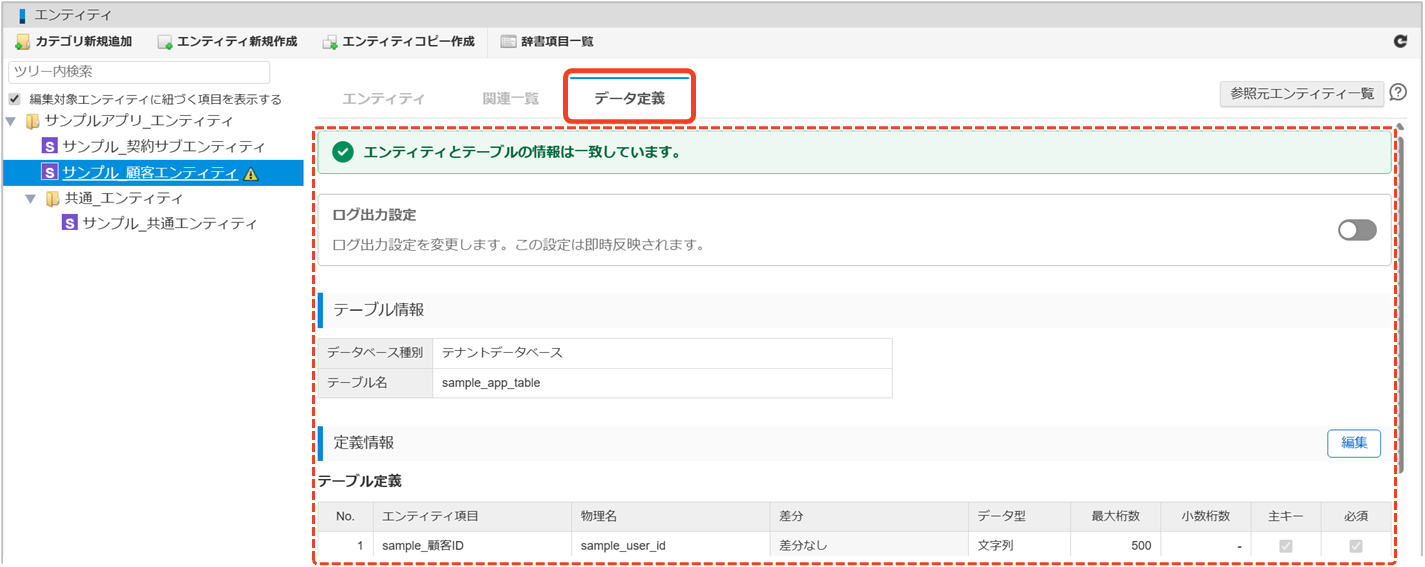Click the vertical scrollbar of the content panel

click(1402, 300)
